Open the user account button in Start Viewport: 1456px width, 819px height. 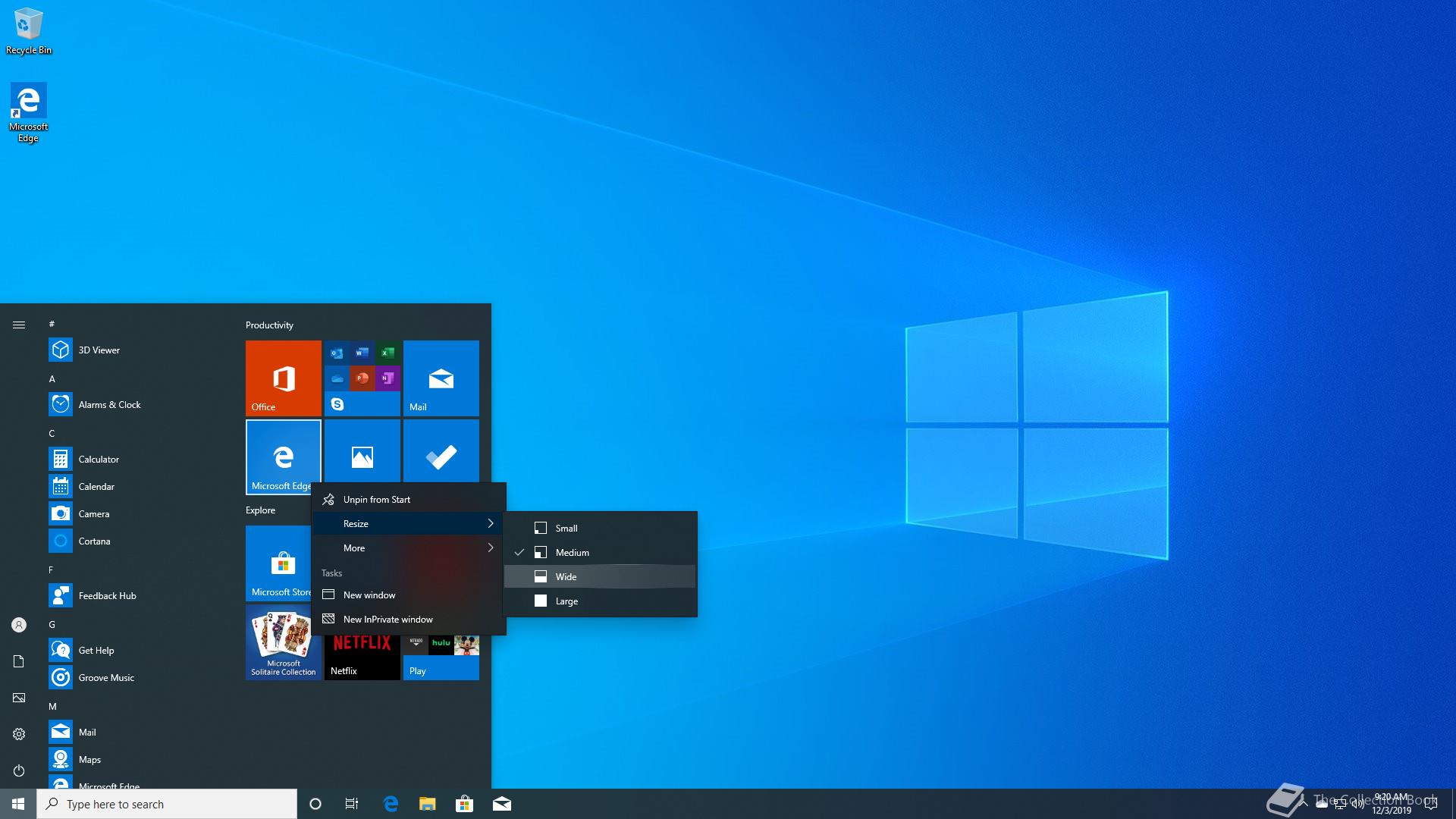[x=19, y=625]
